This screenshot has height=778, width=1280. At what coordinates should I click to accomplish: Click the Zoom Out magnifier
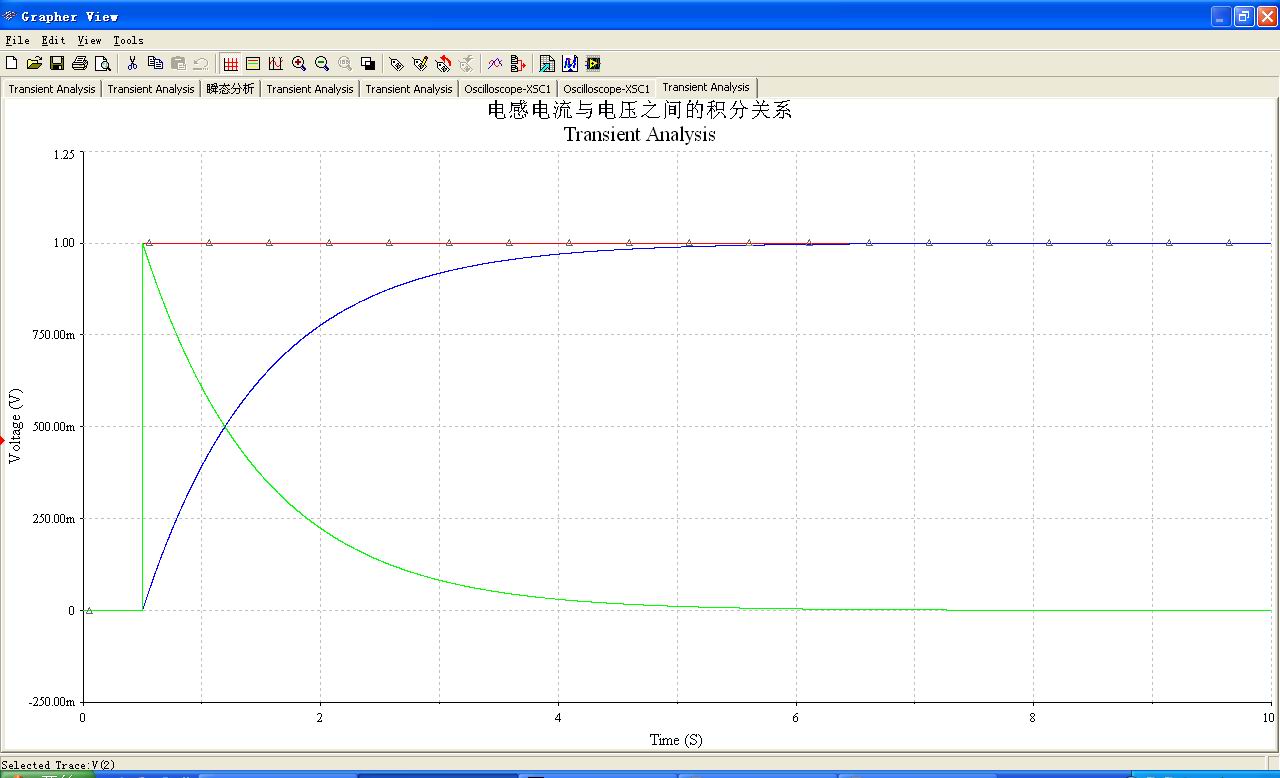(x=322, y=64)
